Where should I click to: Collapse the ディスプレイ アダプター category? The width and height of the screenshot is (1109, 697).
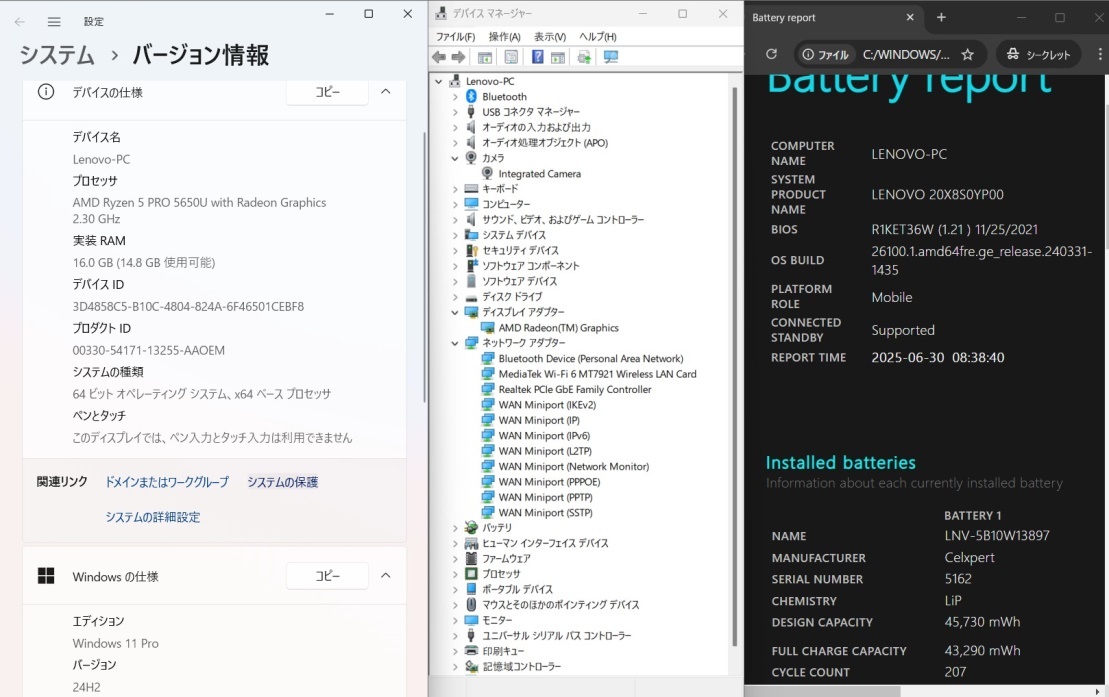point(455,312)
